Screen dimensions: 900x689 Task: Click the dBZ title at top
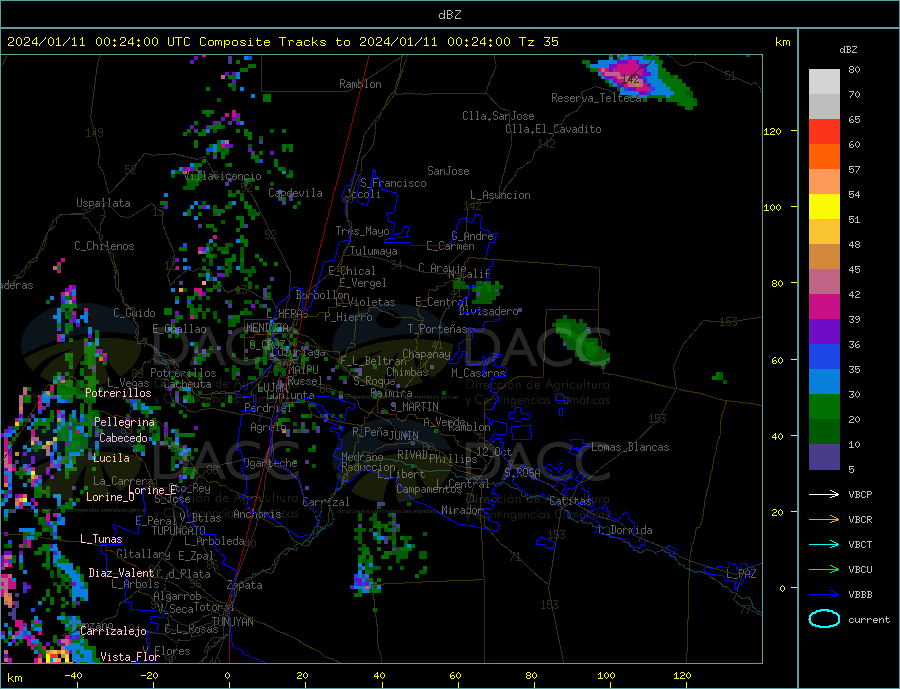[449, 15]
